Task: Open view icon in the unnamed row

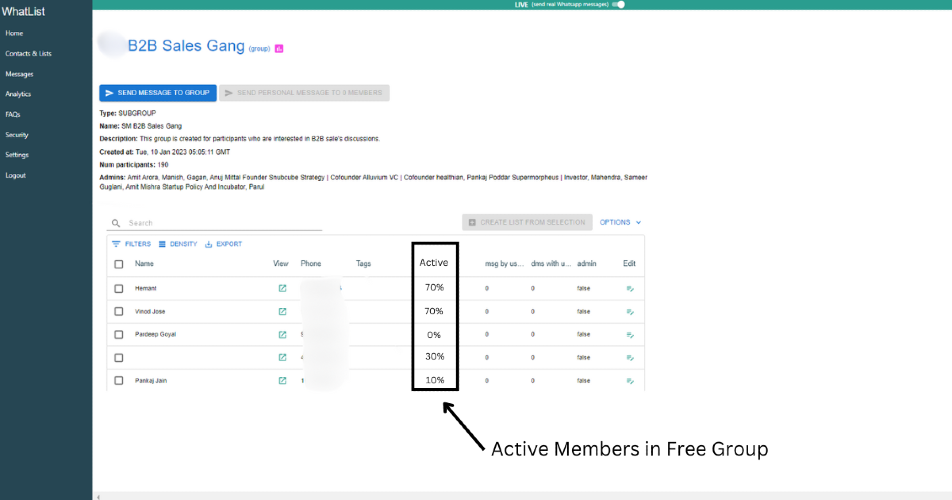Action: (x=282, y=357)
